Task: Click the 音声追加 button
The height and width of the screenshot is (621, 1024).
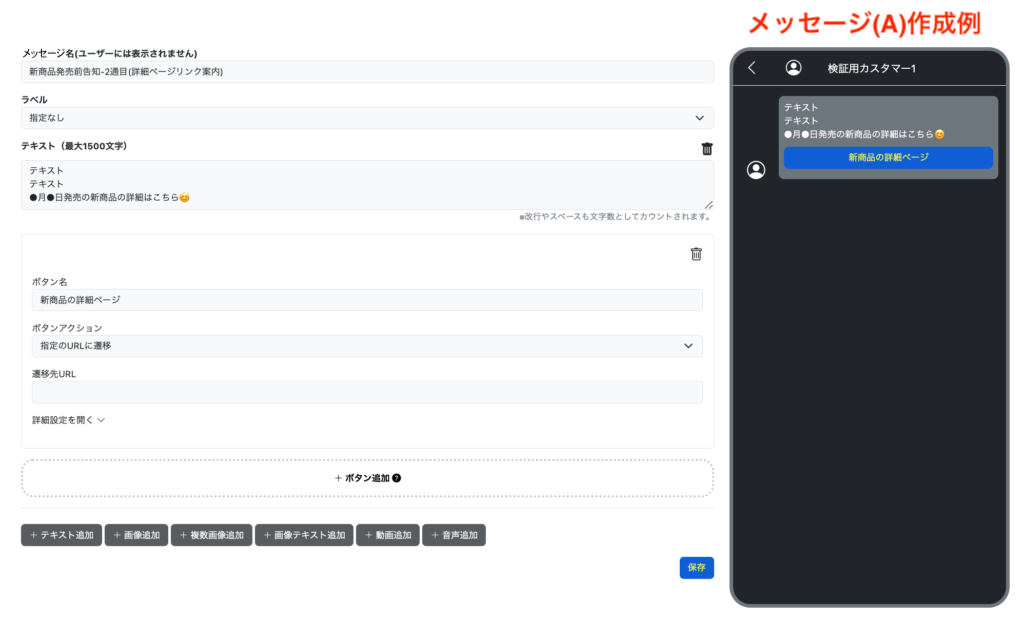Action: (x=453, y=535)
